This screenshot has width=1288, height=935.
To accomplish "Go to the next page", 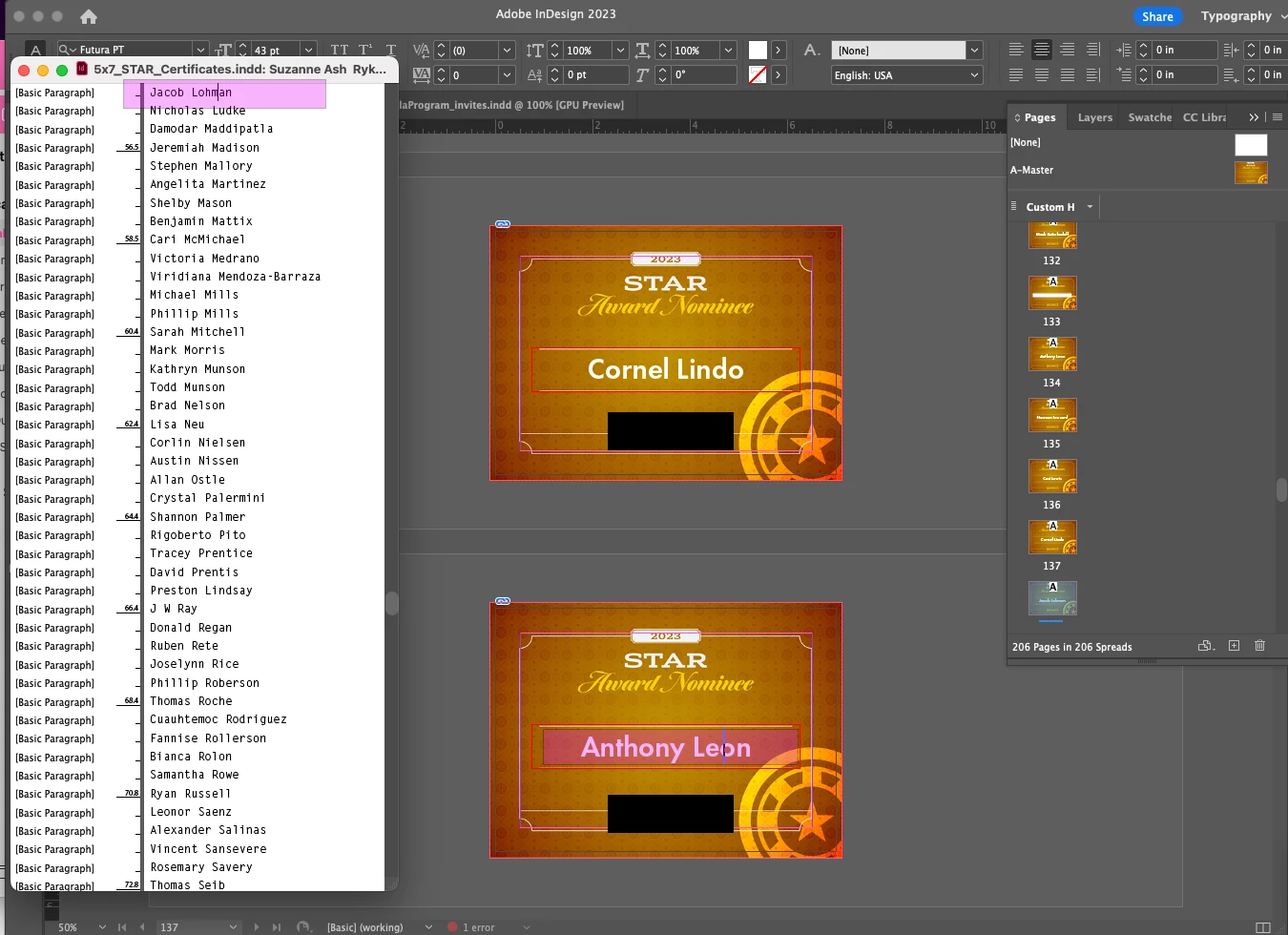I will 256,927.
